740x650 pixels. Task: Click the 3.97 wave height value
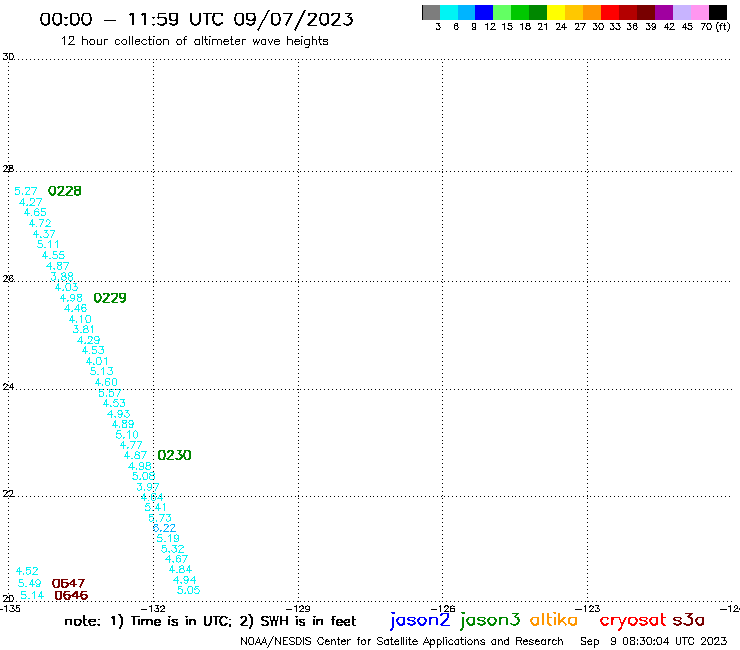click(148, 487)
